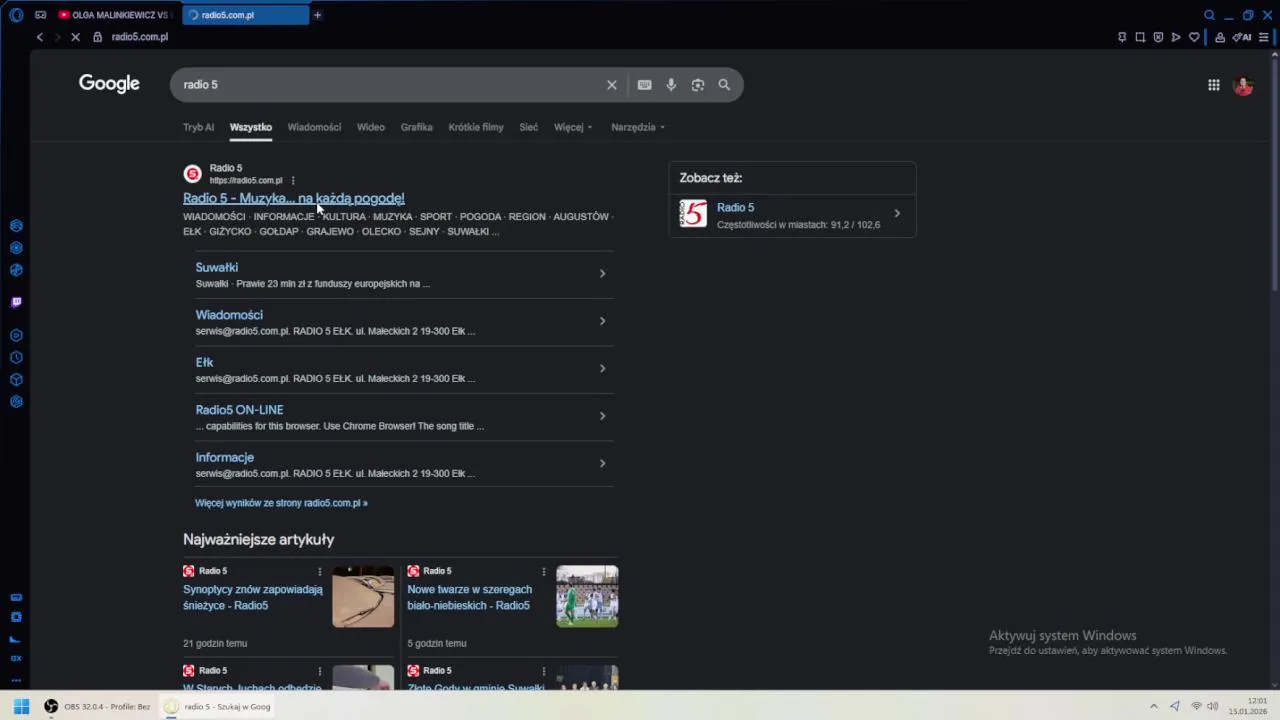Open the Radio5 ON-LINE sitelink
The height and width of the screenshot is (720, 1280).
[239, 410]
